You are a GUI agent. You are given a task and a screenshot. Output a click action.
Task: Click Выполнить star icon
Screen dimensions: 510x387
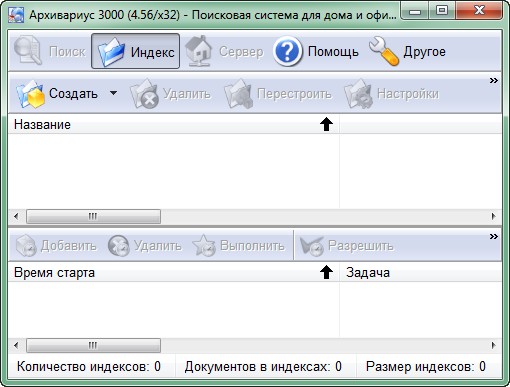click(204, 246)
